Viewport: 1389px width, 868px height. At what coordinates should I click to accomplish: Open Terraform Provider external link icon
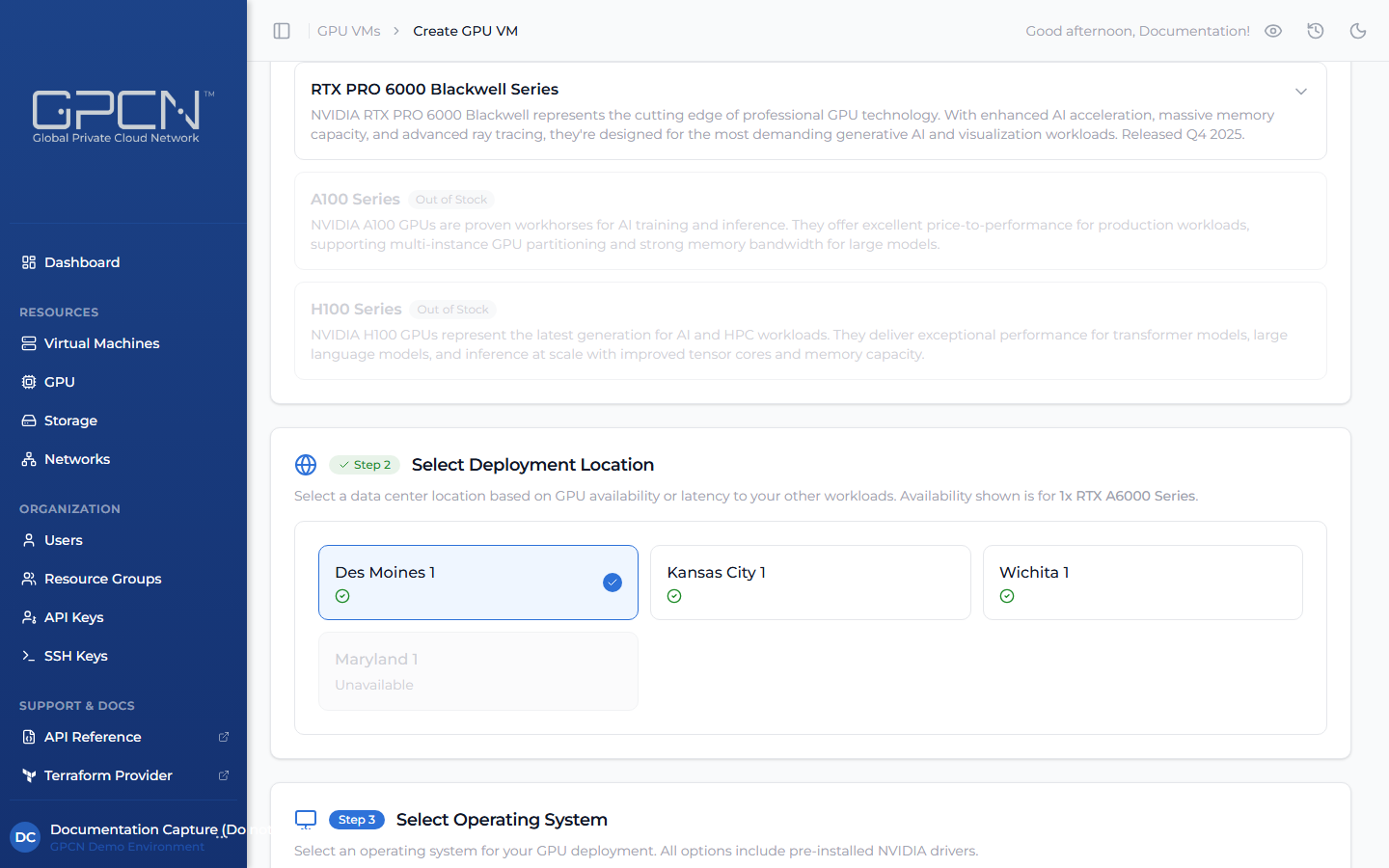click(224, 775)
